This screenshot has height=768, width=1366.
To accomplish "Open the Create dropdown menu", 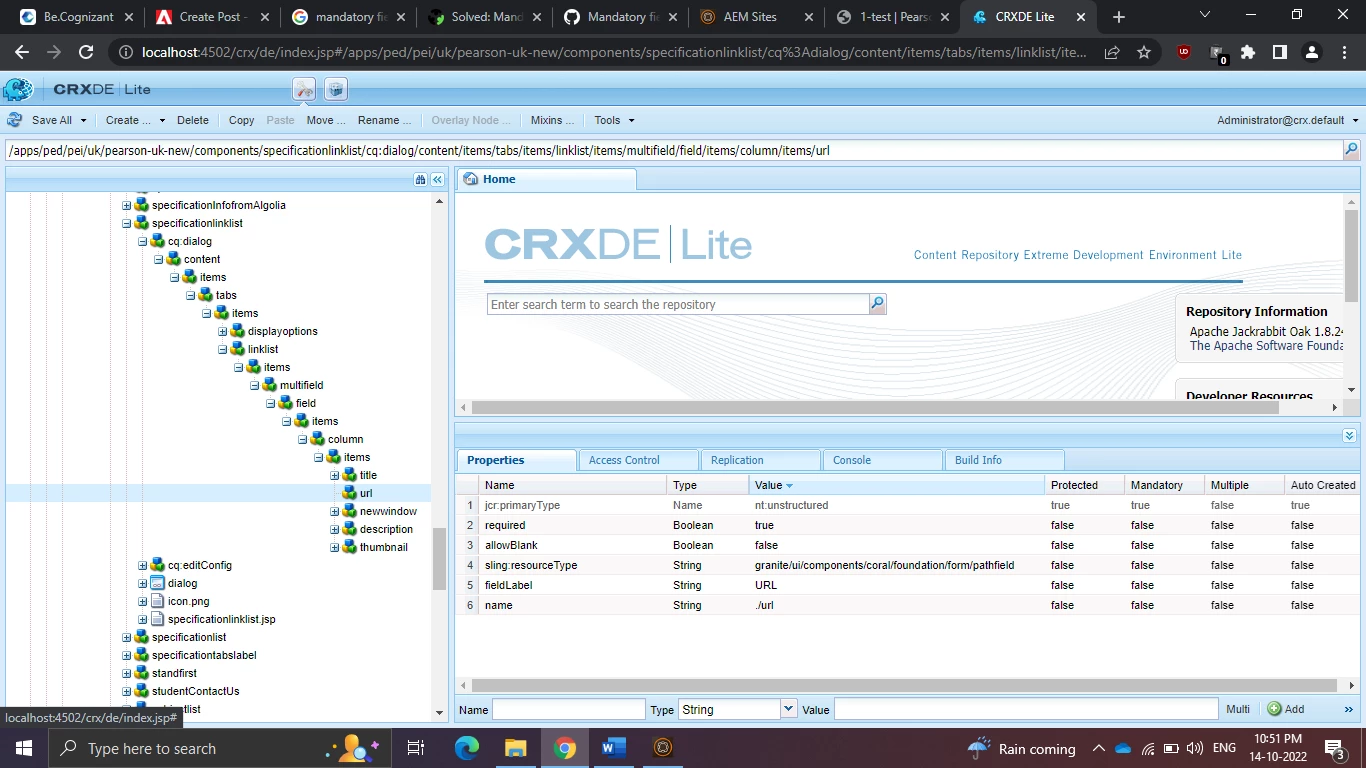I will [135, 120].
